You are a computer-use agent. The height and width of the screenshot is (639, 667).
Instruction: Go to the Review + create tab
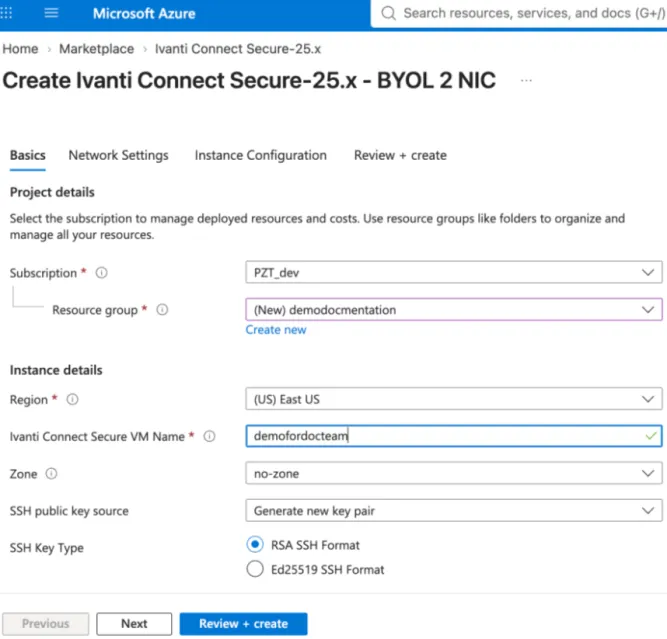(x=400, y=156)
